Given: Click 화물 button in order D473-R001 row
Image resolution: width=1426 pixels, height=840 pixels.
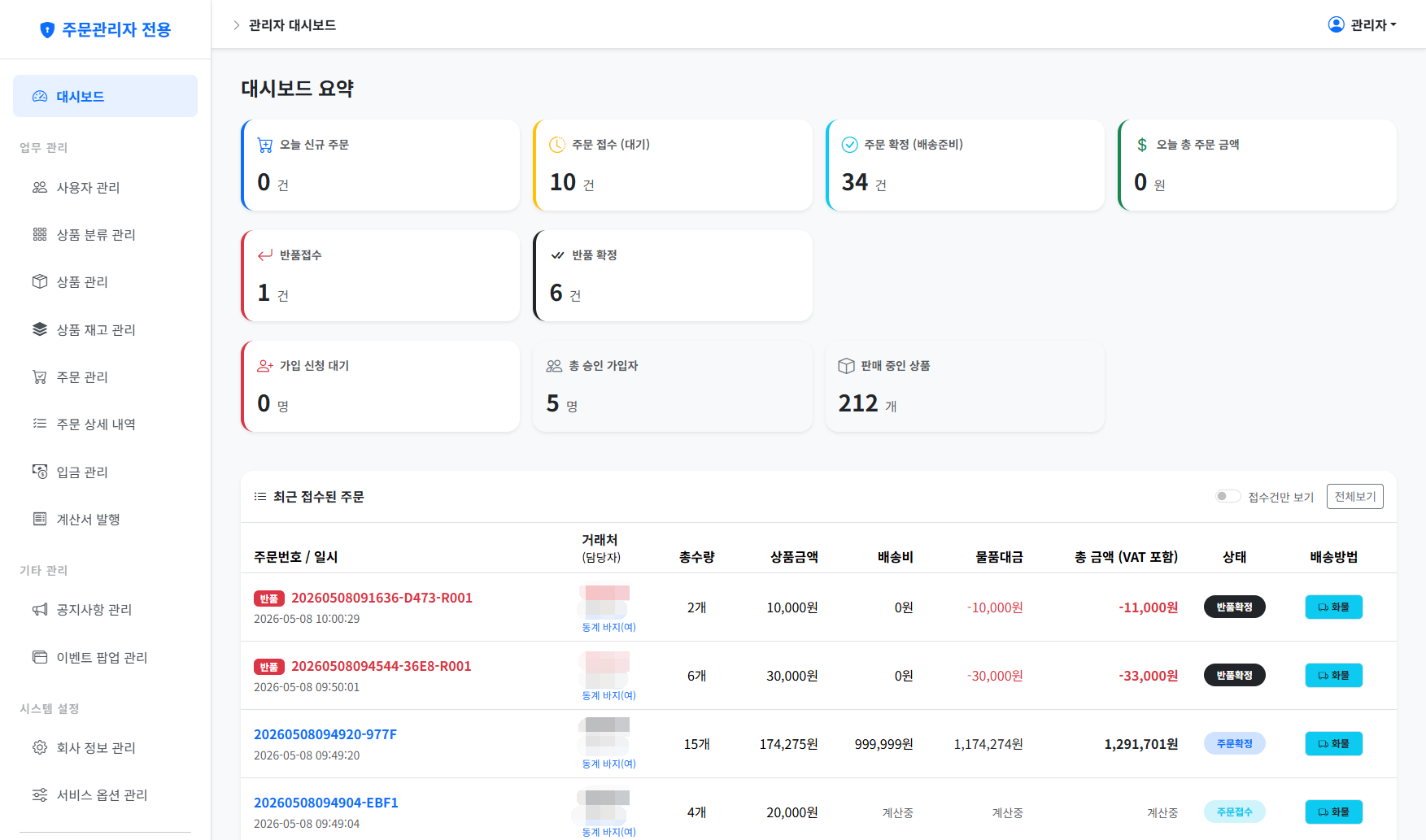Looking at the screenshot, I should [1333, 607].
